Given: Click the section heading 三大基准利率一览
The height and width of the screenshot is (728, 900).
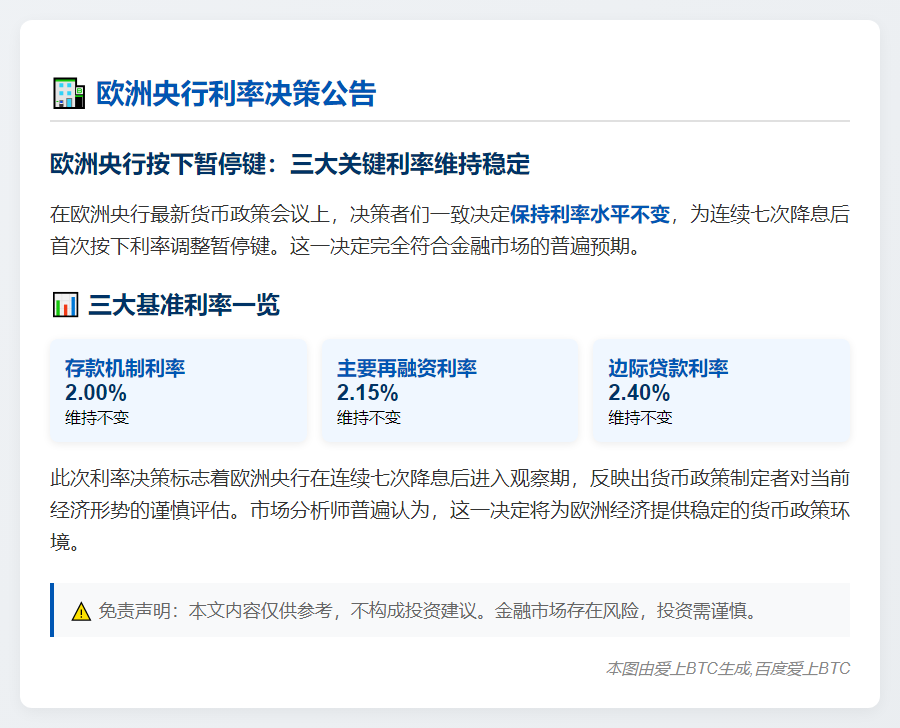Looking at the screenshot, I should coord(184,304).
